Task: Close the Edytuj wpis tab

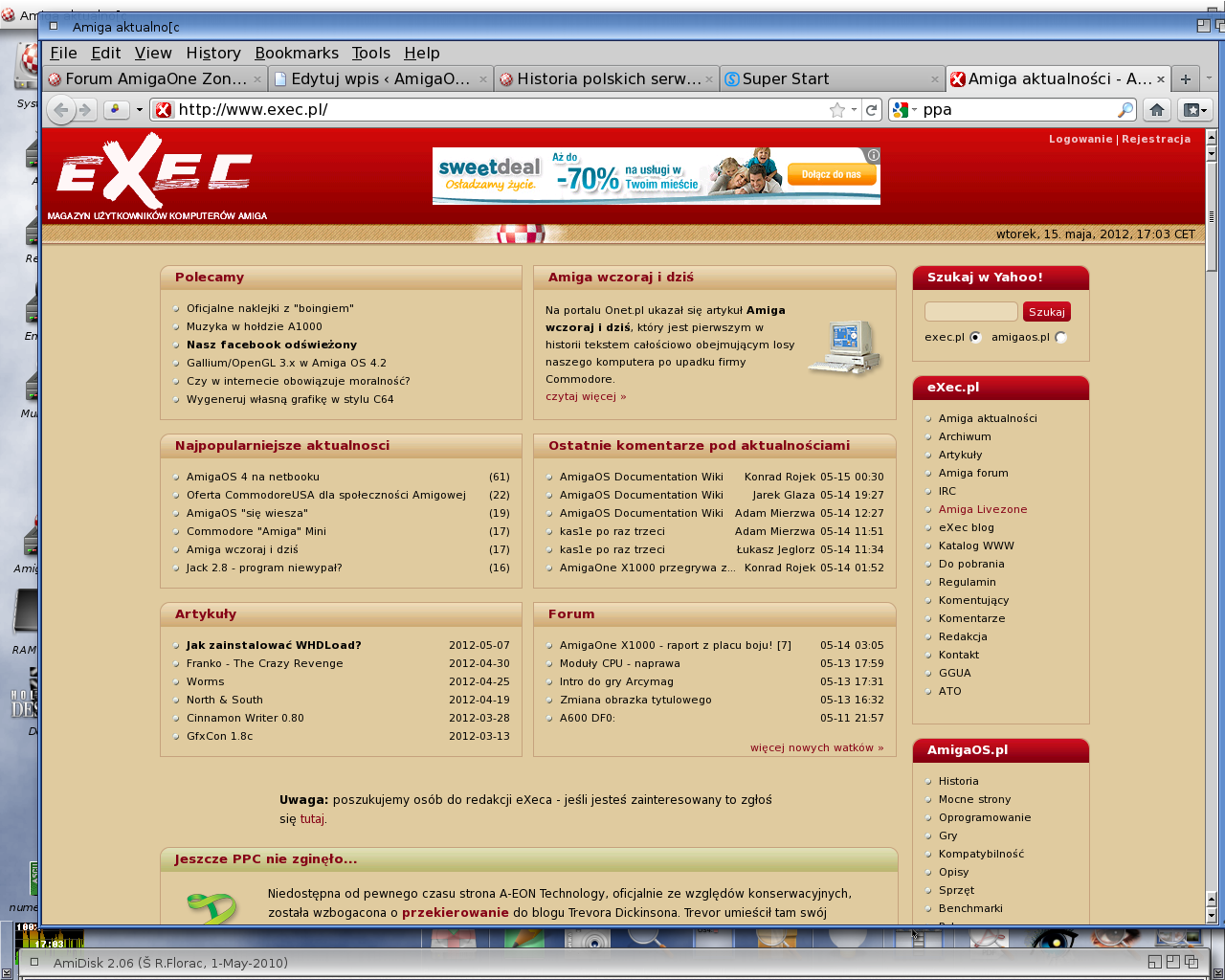Action: (483, 79)
